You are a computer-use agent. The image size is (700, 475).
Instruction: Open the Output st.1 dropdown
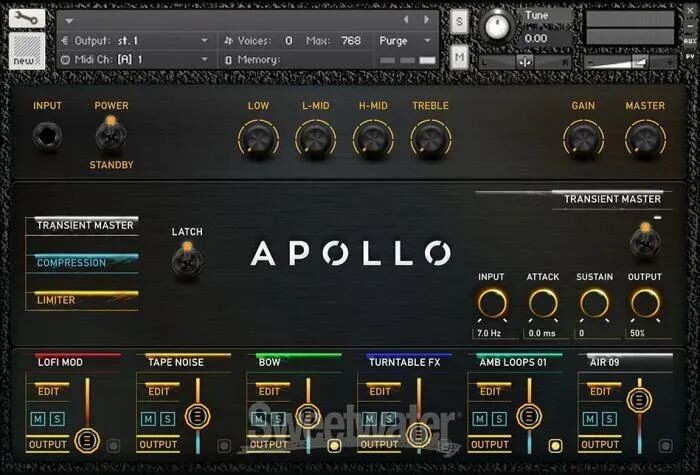coord(134,41)
